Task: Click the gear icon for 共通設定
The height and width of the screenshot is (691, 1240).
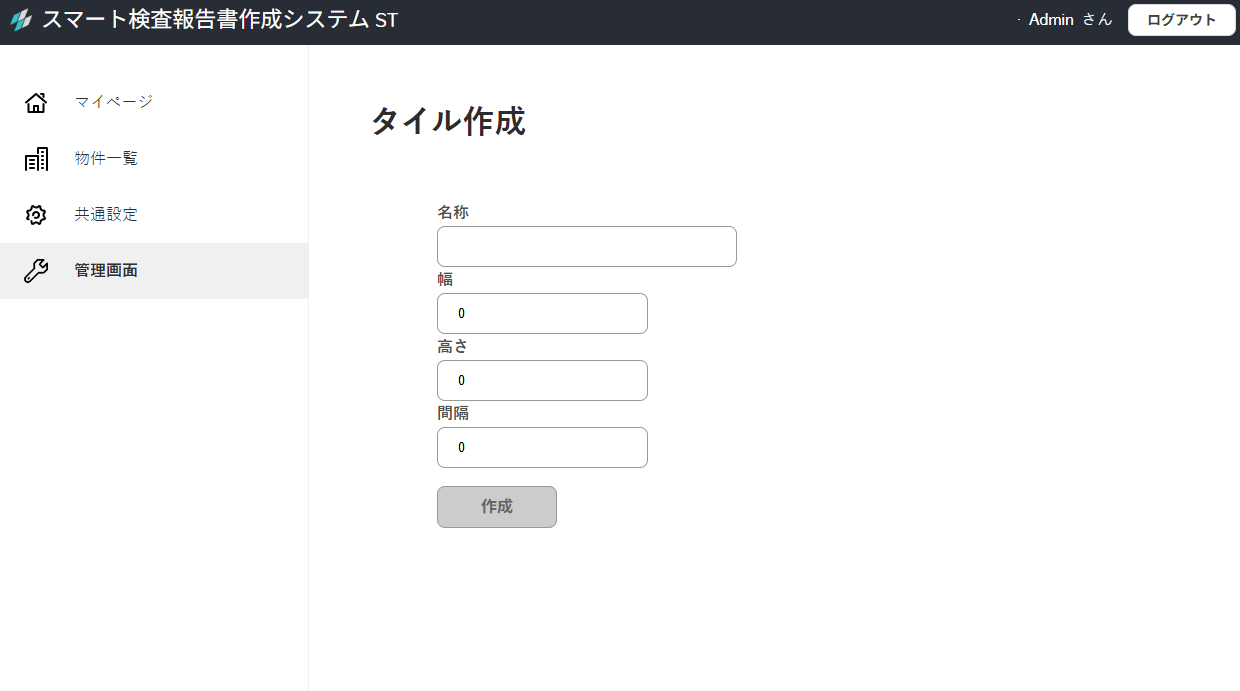Action: coord(36,215)
